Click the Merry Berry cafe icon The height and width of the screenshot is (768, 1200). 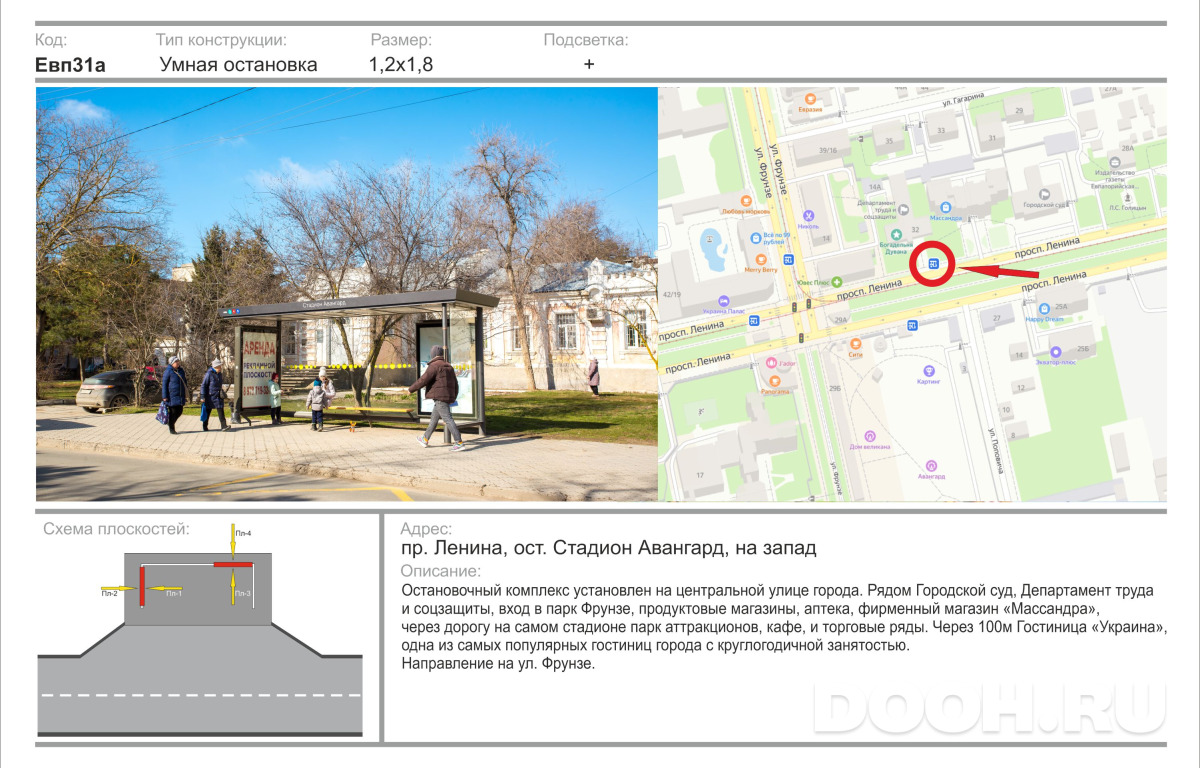pos(761,259)
